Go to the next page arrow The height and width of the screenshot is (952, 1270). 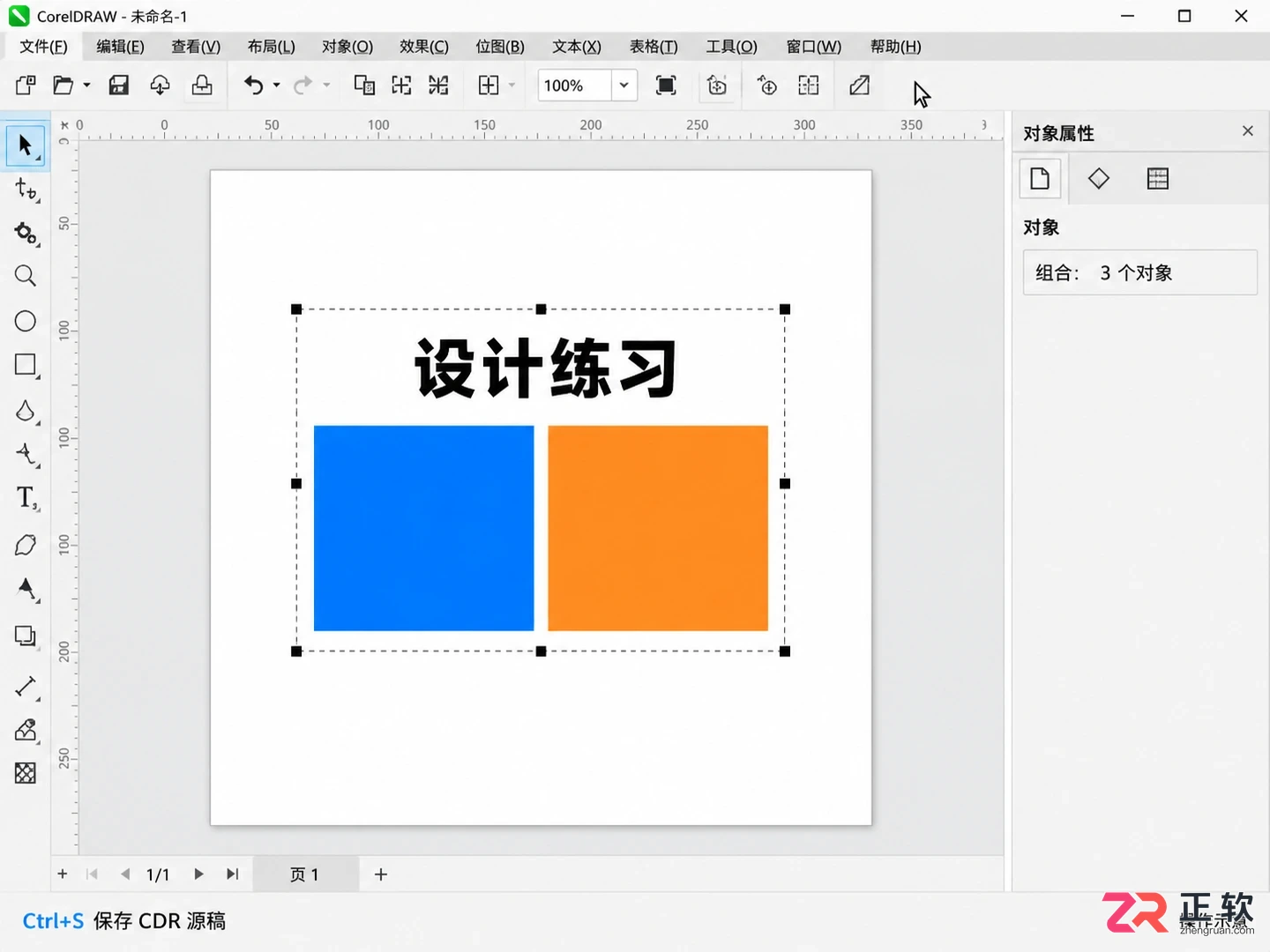[198, 874]
